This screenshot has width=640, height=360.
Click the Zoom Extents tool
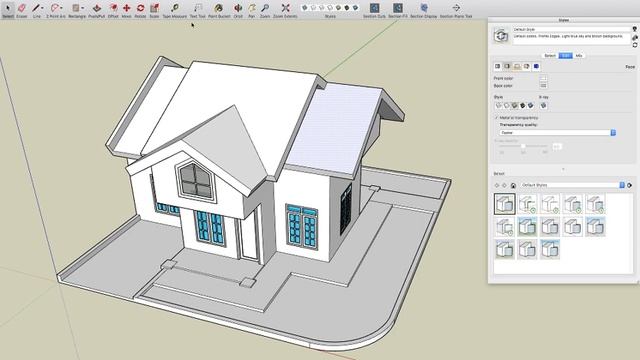(285, 8)
